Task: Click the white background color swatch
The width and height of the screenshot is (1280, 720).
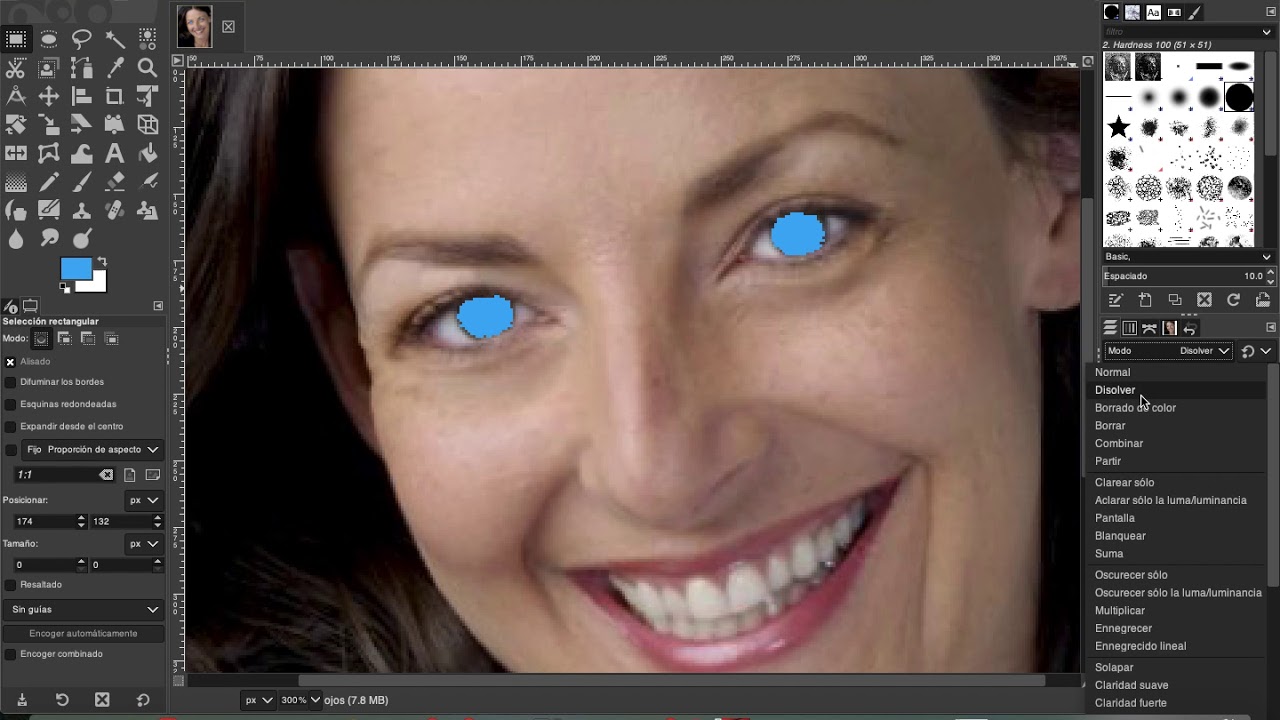Action: coord(97,284)
